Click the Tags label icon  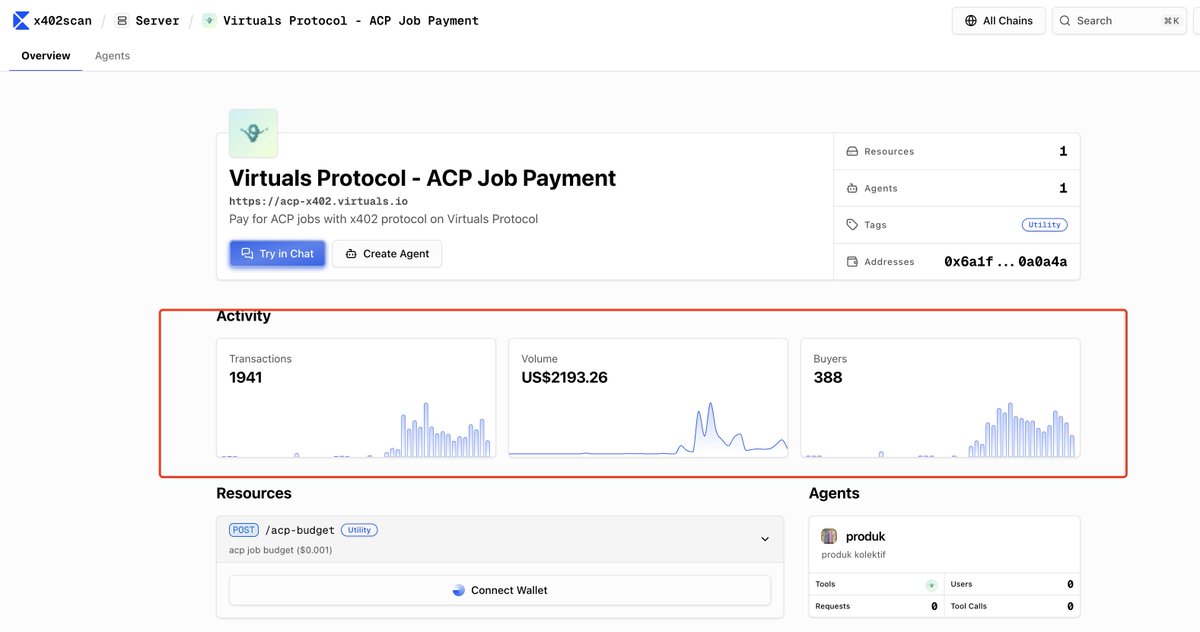tap(851, 224)
